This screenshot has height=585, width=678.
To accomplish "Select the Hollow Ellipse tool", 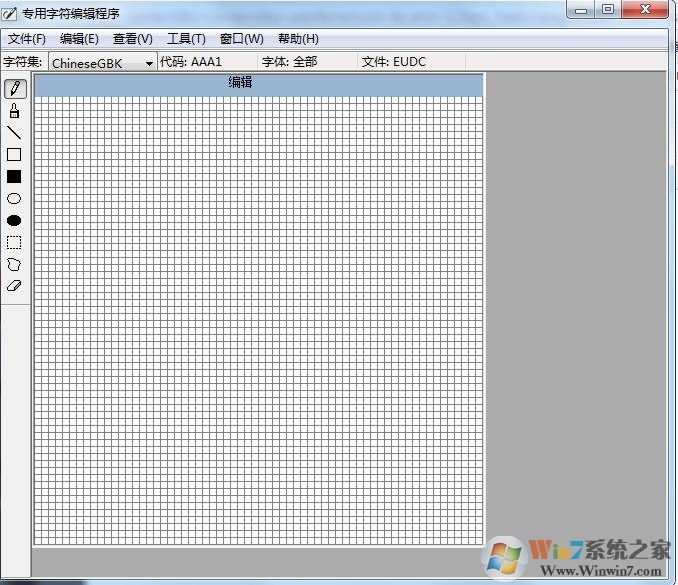I will [14, 199].
